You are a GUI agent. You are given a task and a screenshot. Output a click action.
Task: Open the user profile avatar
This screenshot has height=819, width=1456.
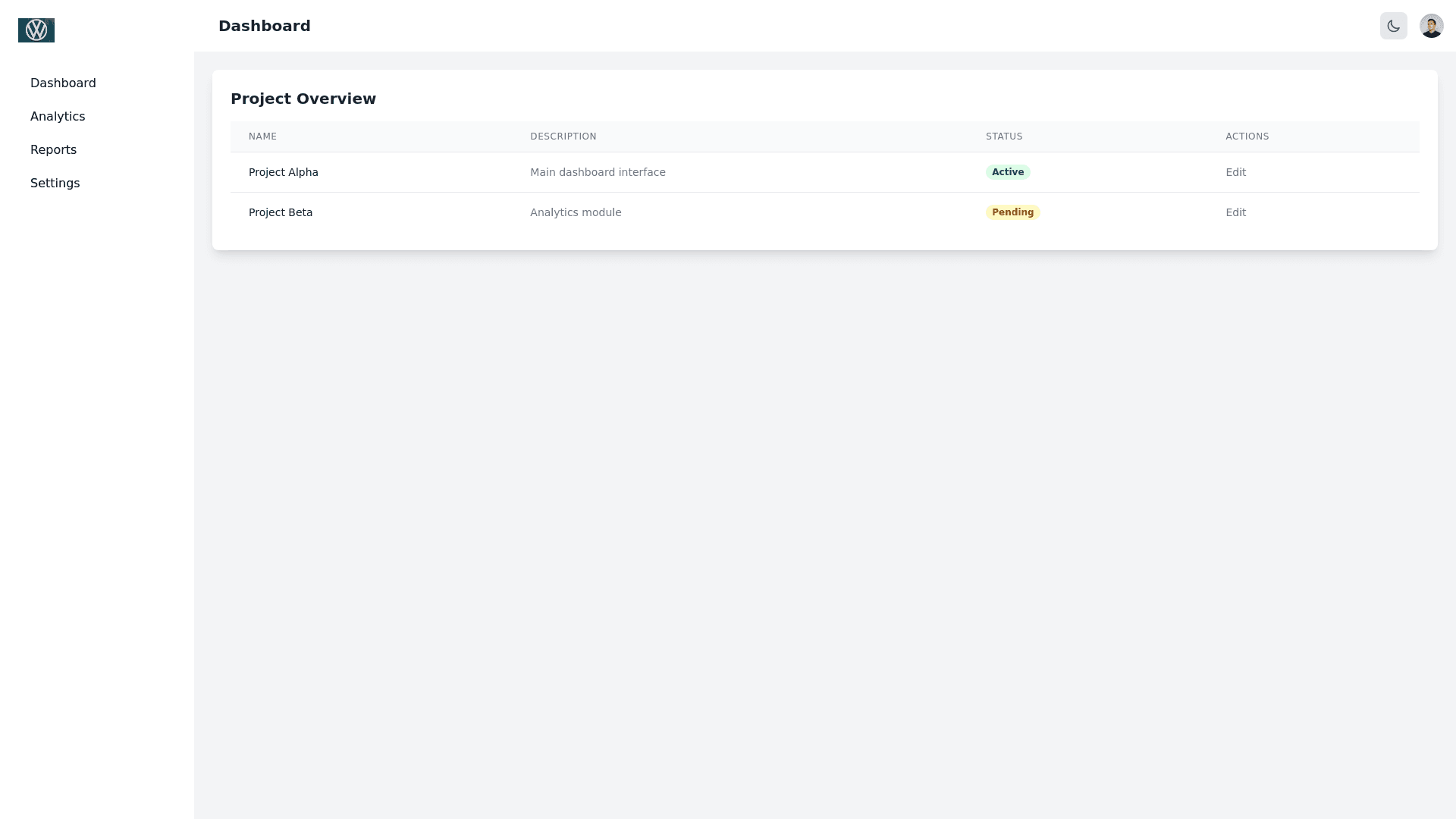click(1431, 26)
